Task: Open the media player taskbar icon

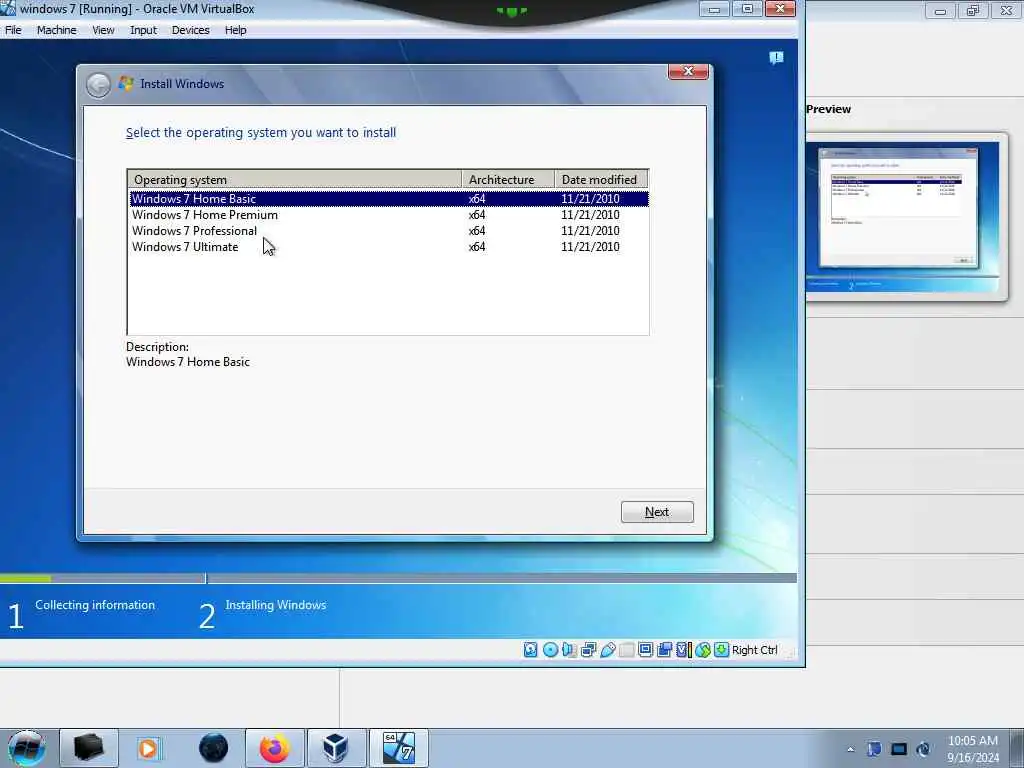Action: point(149,748)
